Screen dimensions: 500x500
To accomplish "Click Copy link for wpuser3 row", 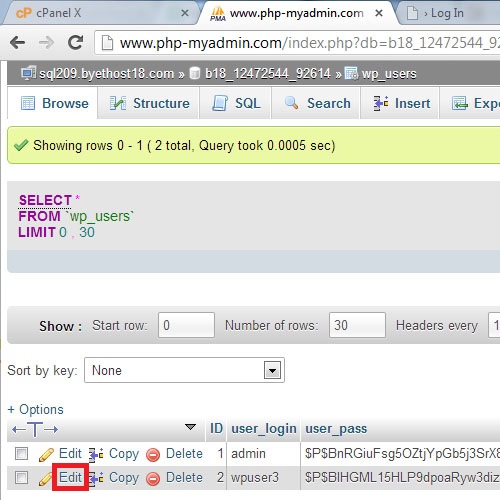I will pos(124,478).
